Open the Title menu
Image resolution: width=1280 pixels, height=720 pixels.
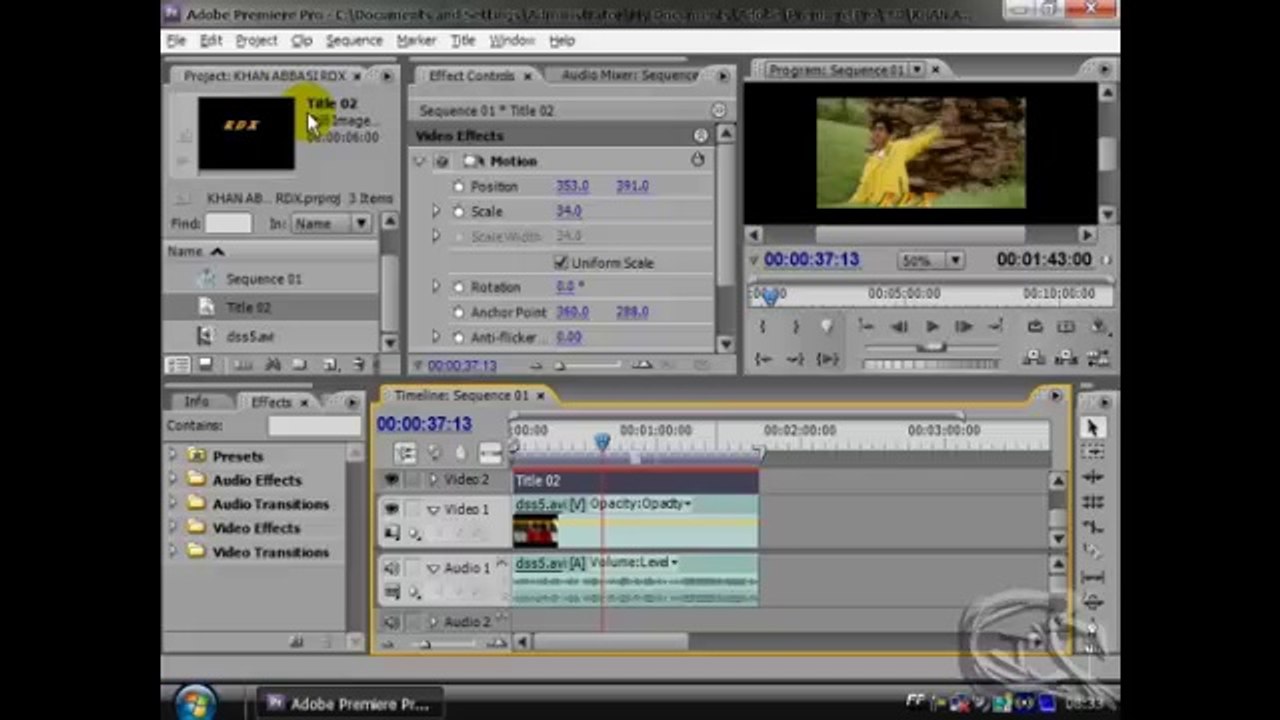[x=463, y=40]
